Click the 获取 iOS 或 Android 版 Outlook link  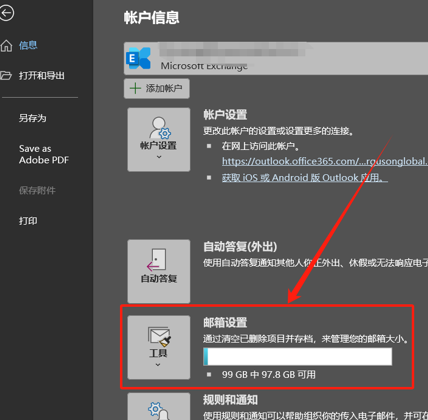click(305, 178)
